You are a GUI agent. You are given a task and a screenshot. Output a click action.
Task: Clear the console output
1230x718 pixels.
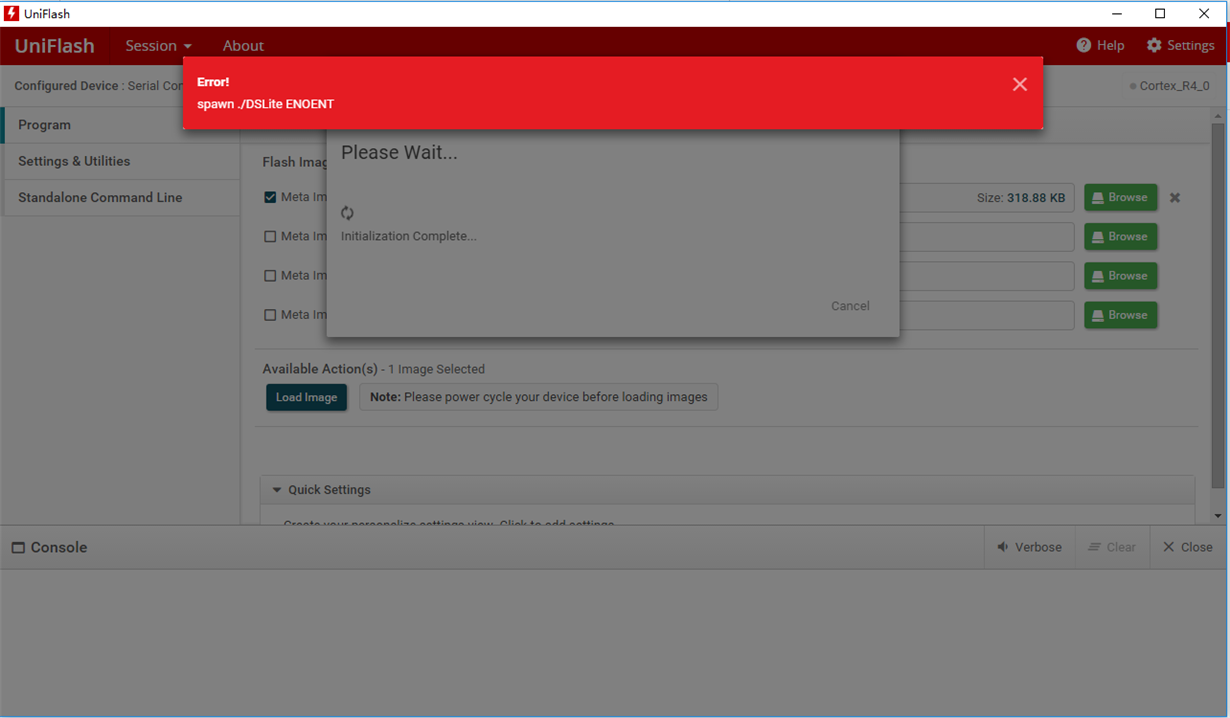(1112, 547)
